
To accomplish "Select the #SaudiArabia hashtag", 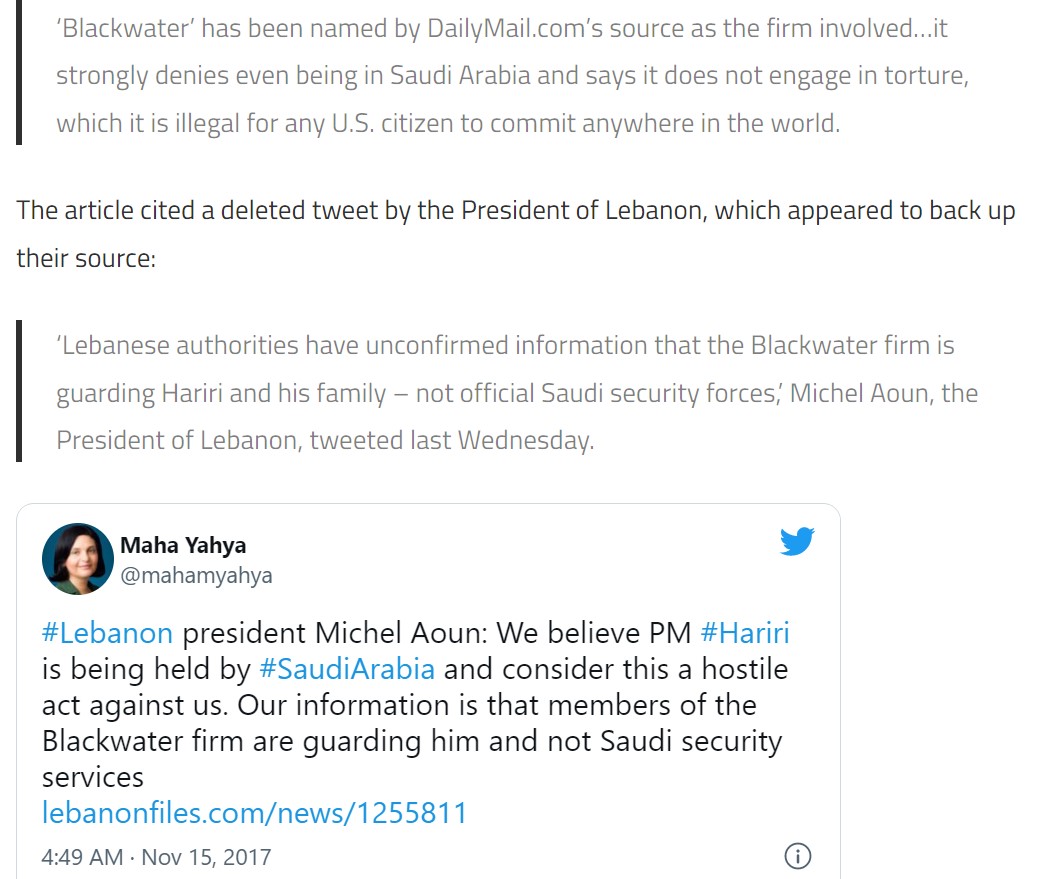I will coord(346,669).
